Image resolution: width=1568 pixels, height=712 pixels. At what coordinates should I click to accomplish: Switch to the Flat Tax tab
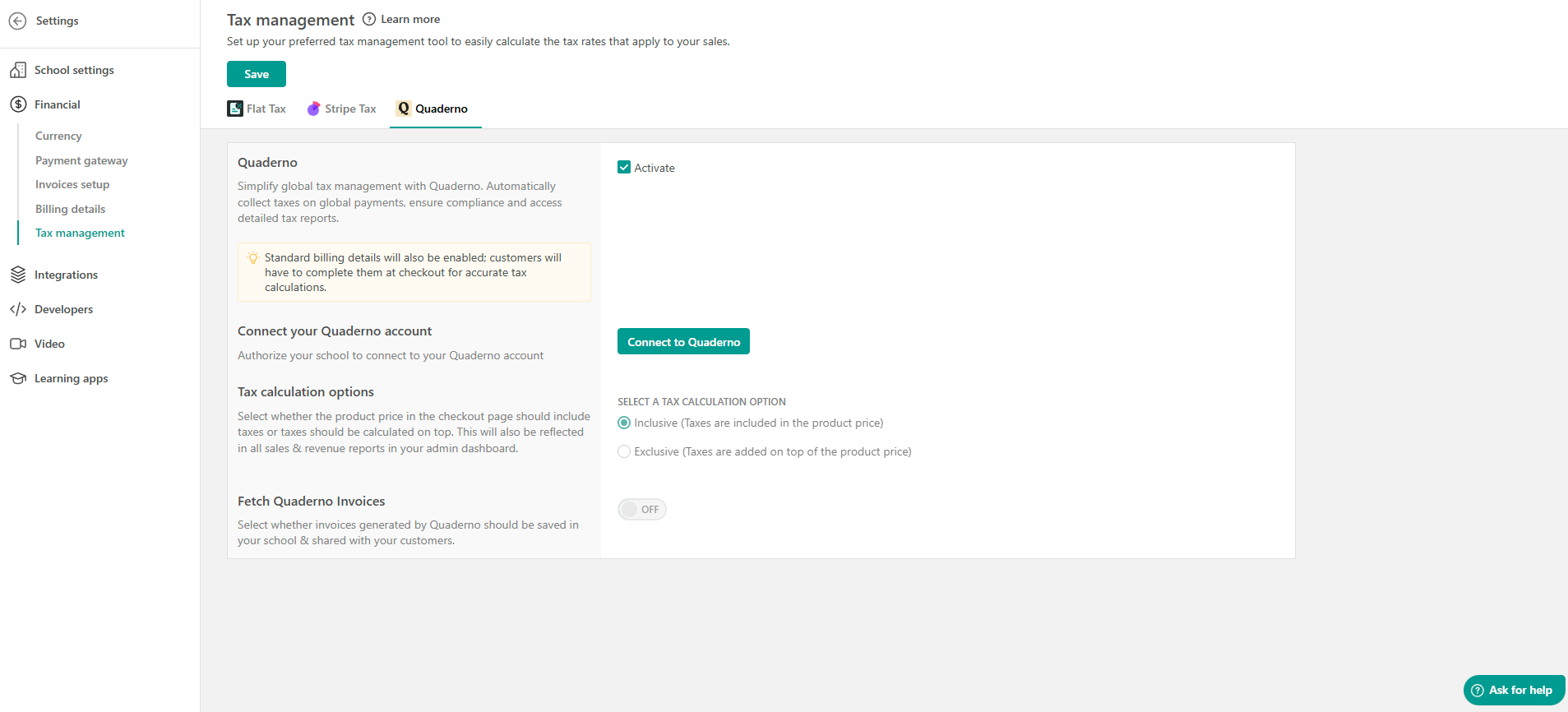coord(257,109)
